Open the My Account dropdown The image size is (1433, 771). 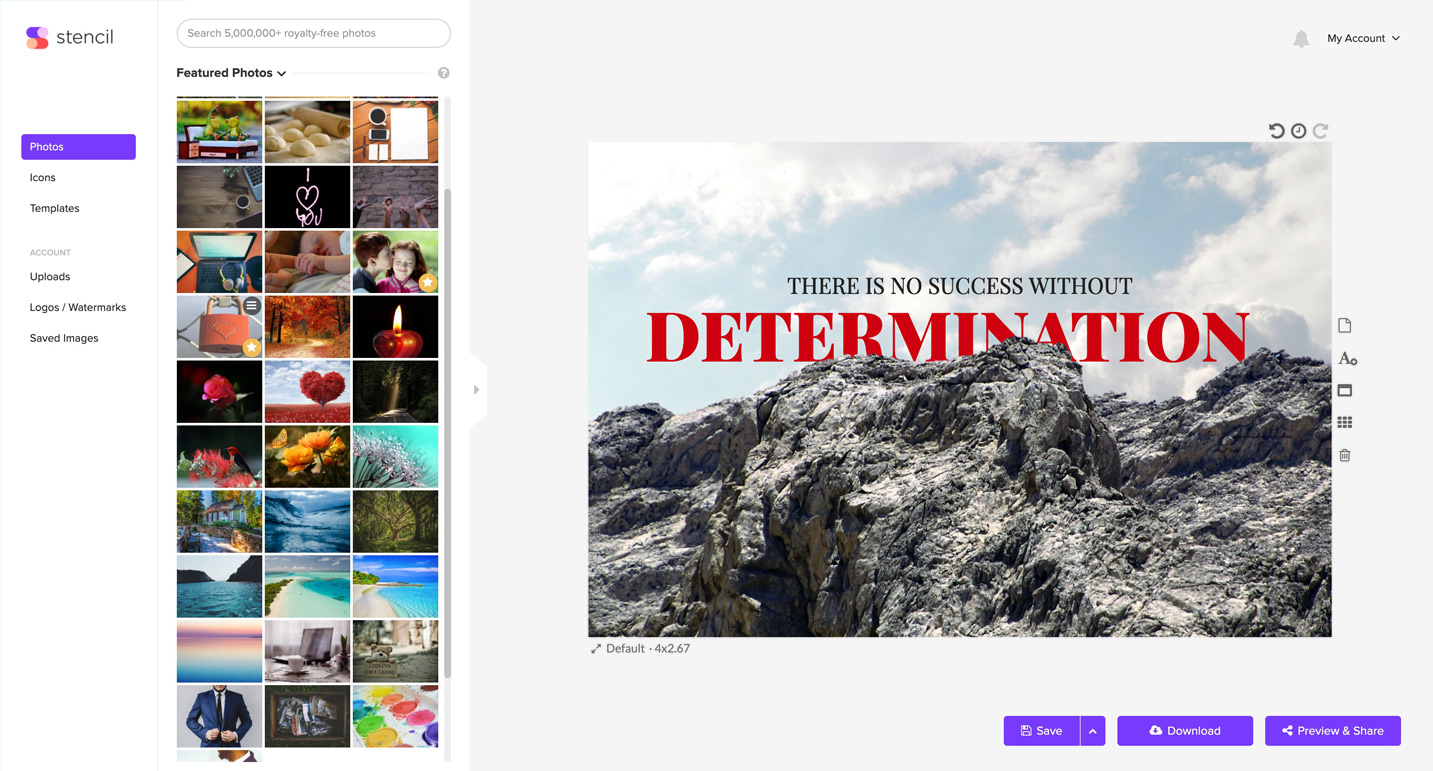click(x=1363, y=38)
